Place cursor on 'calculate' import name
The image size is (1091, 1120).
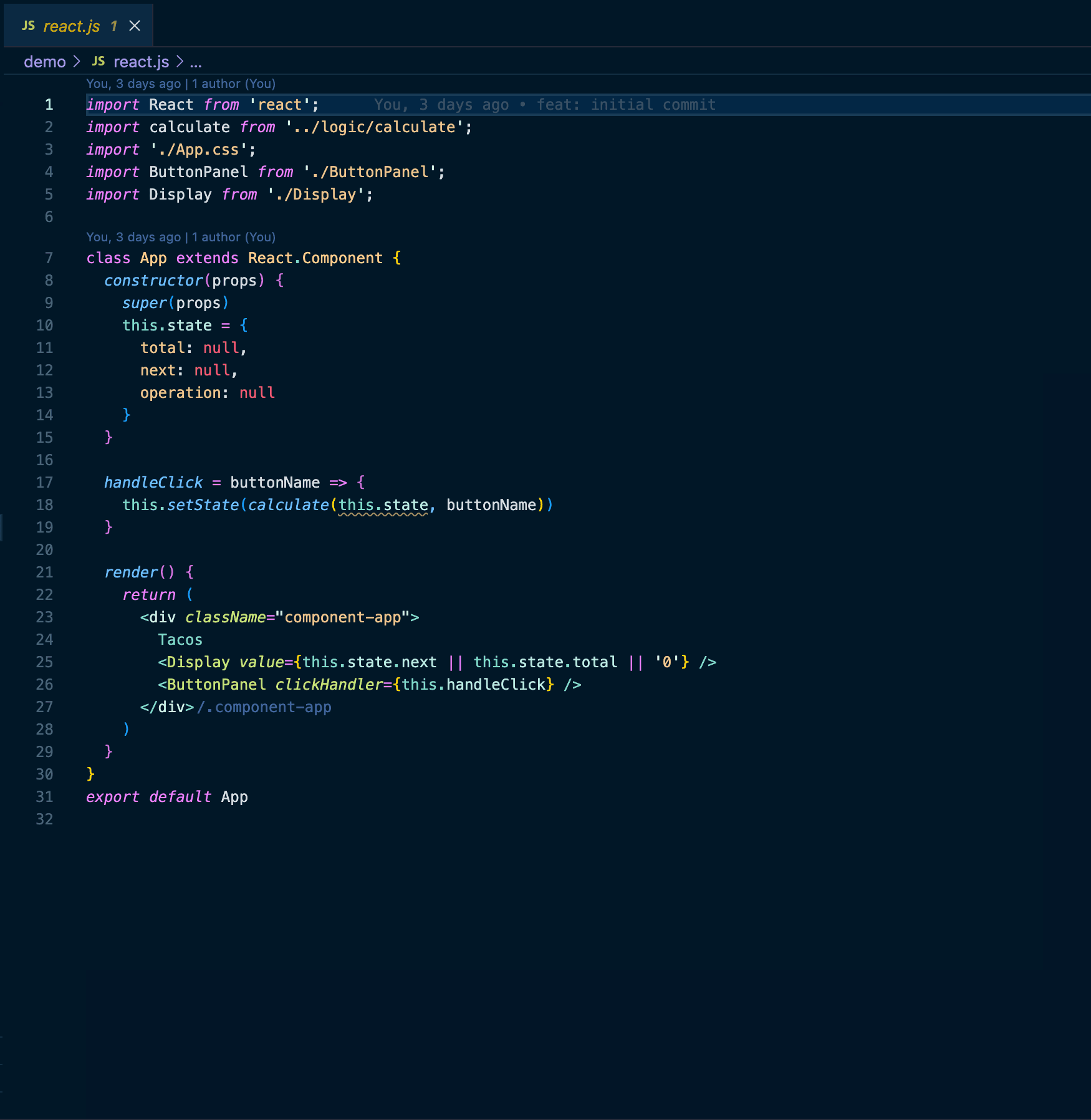click(190, 127)
